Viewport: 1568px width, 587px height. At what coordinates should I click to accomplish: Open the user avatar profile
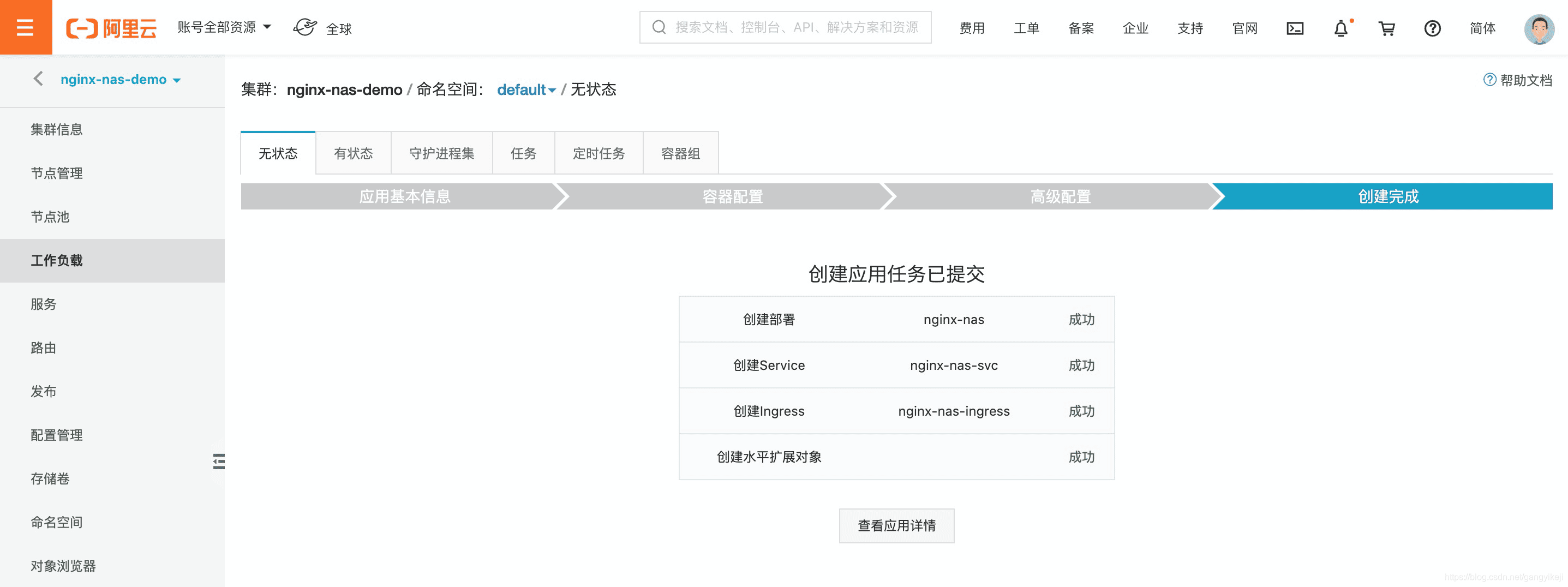coord(1539,28)
